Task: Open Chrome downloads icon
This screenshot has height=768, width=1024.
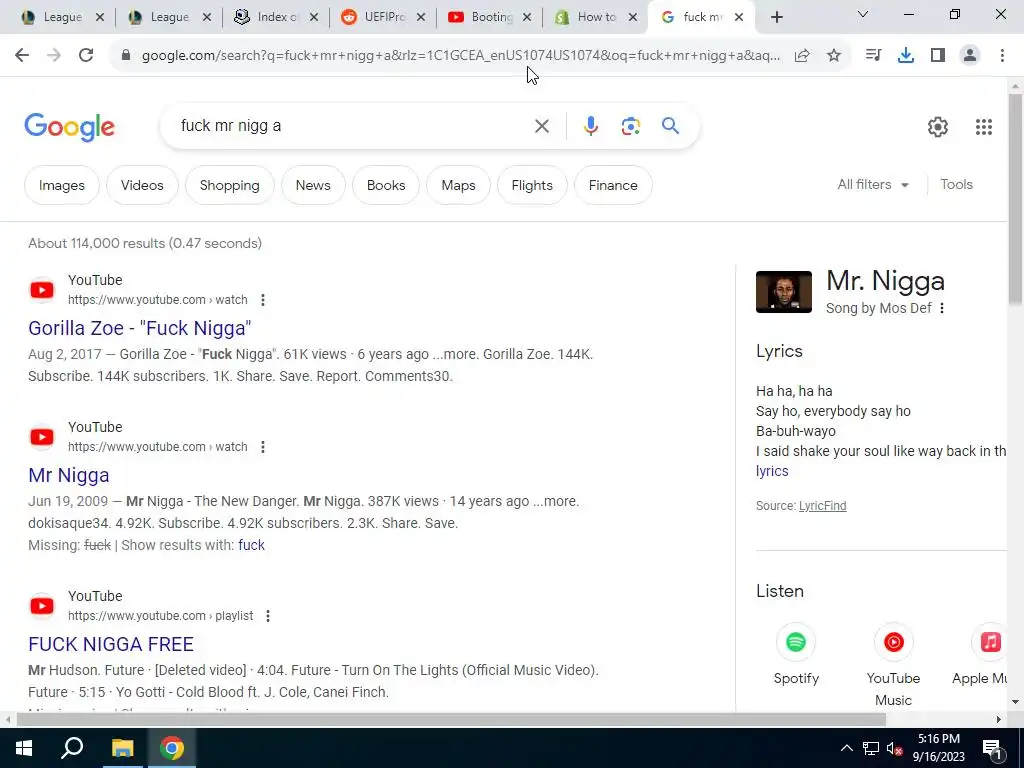Action: point(906,56)
